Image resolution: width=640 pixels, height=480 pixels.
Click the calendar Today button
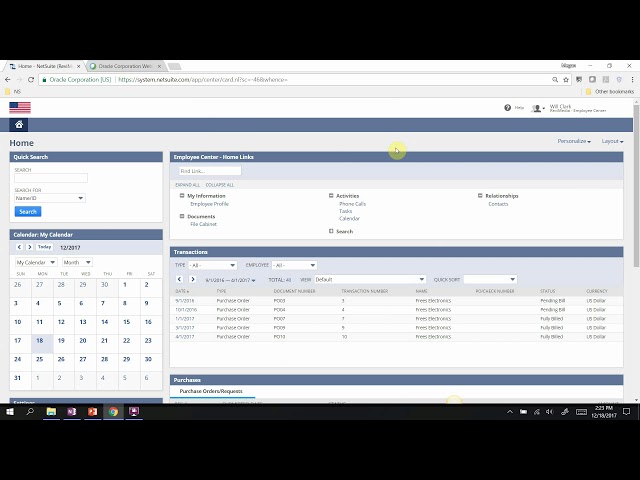(x=44, y=247)
